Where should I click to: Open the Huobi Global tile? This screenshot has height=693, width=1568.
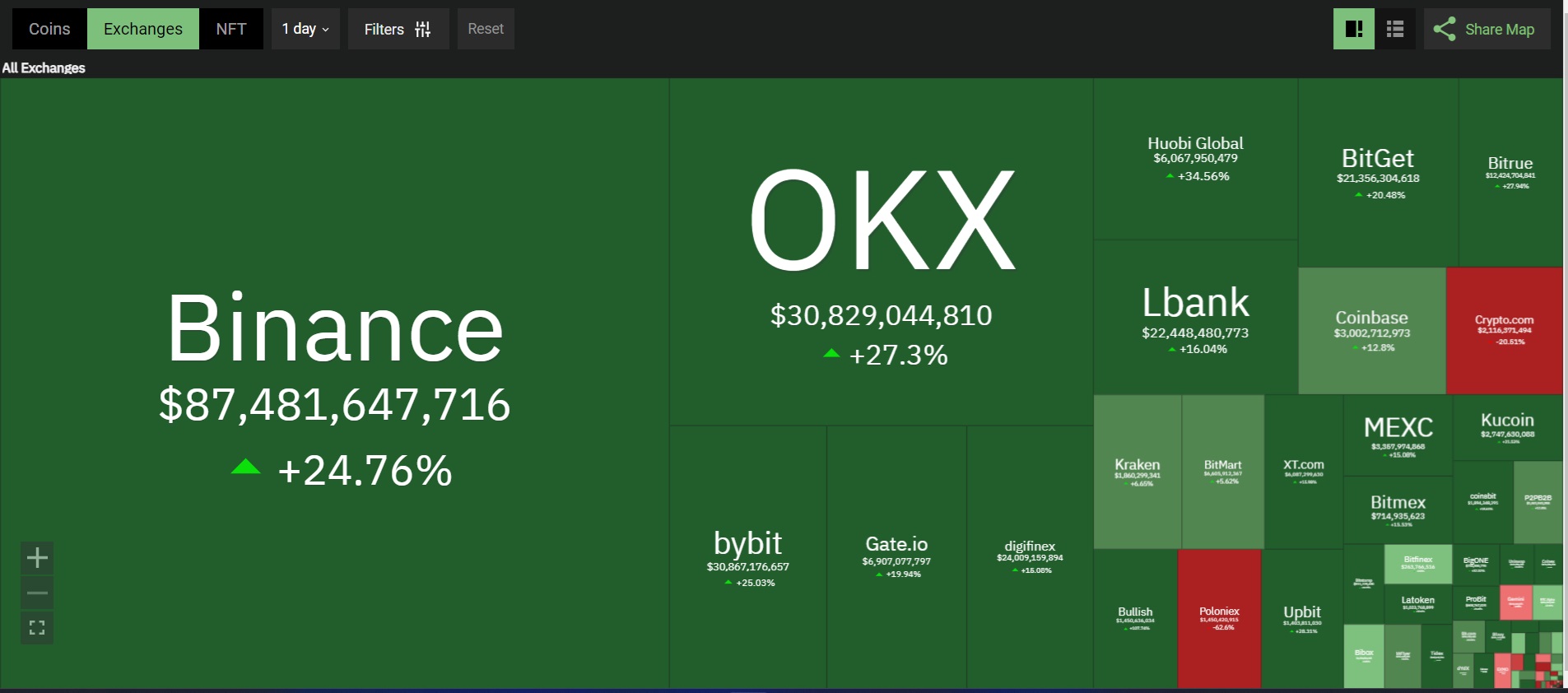(x=1196, y=159)
